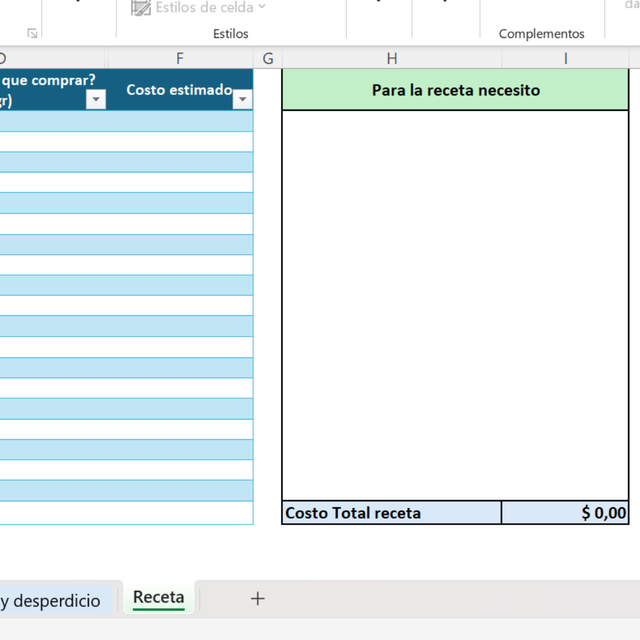
Task: Open the filter arrow on the '¿que comprar?' column
Action: 96,99
